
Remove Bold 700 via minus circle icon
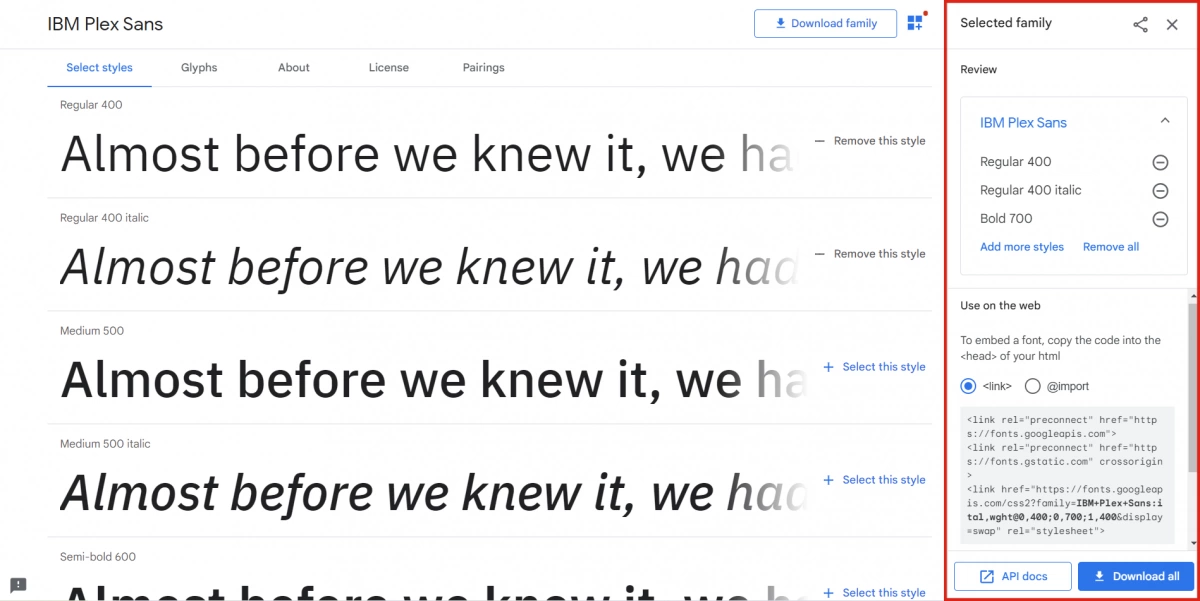pos(1160,219)
